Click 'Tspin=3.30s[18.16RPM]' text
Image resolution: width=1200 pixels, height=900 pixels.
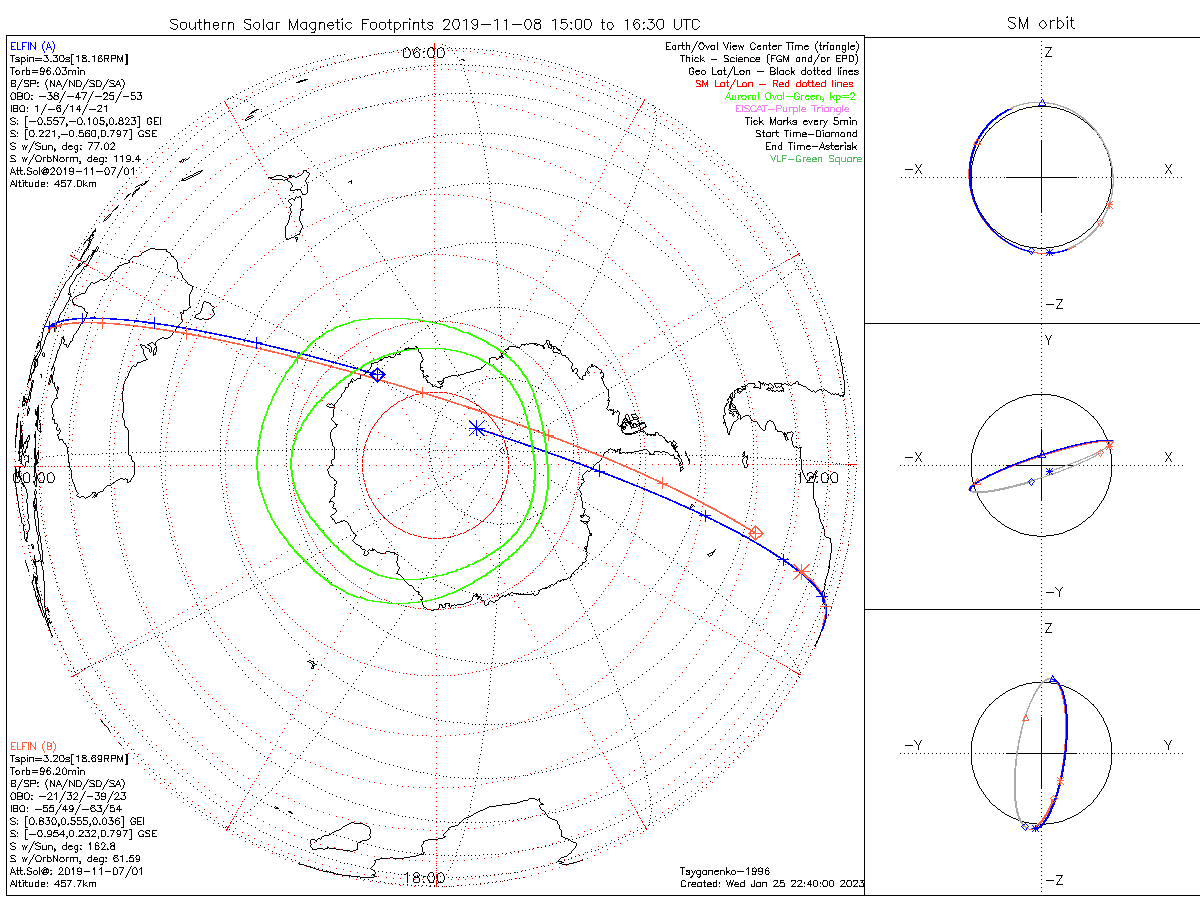[68, 59]
